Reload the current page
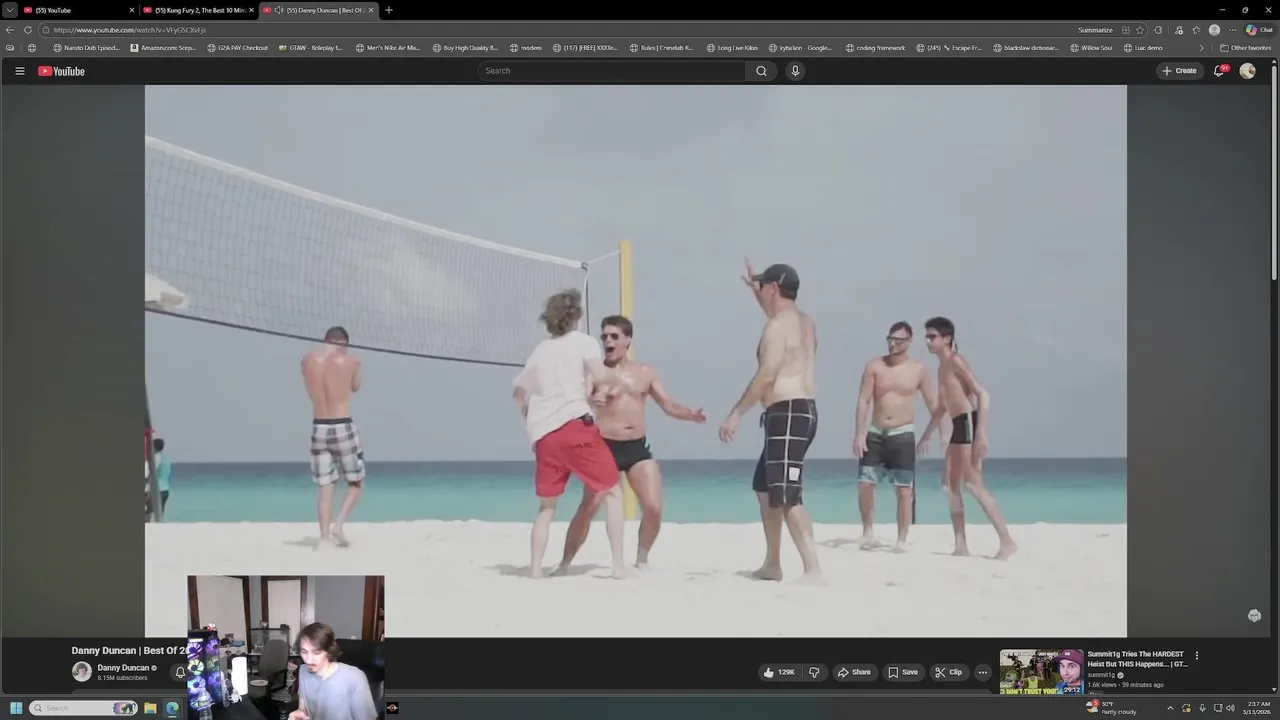Screen dimensions: 1280x720 [x=27, y=30]
